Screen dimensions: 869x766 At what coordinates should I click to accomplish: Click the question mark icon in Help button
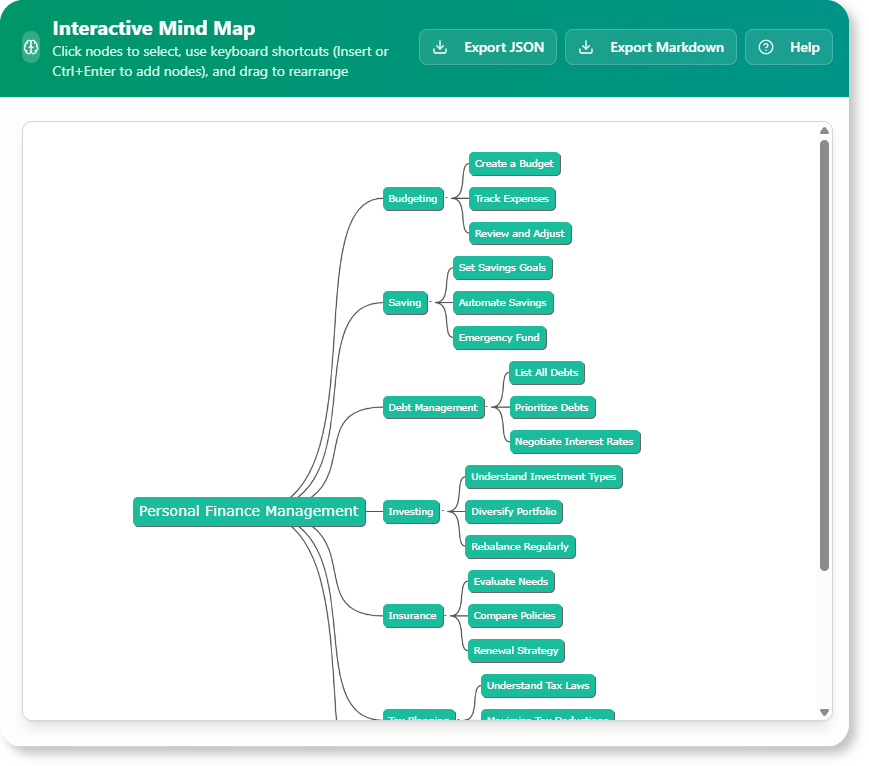[765, 46]
